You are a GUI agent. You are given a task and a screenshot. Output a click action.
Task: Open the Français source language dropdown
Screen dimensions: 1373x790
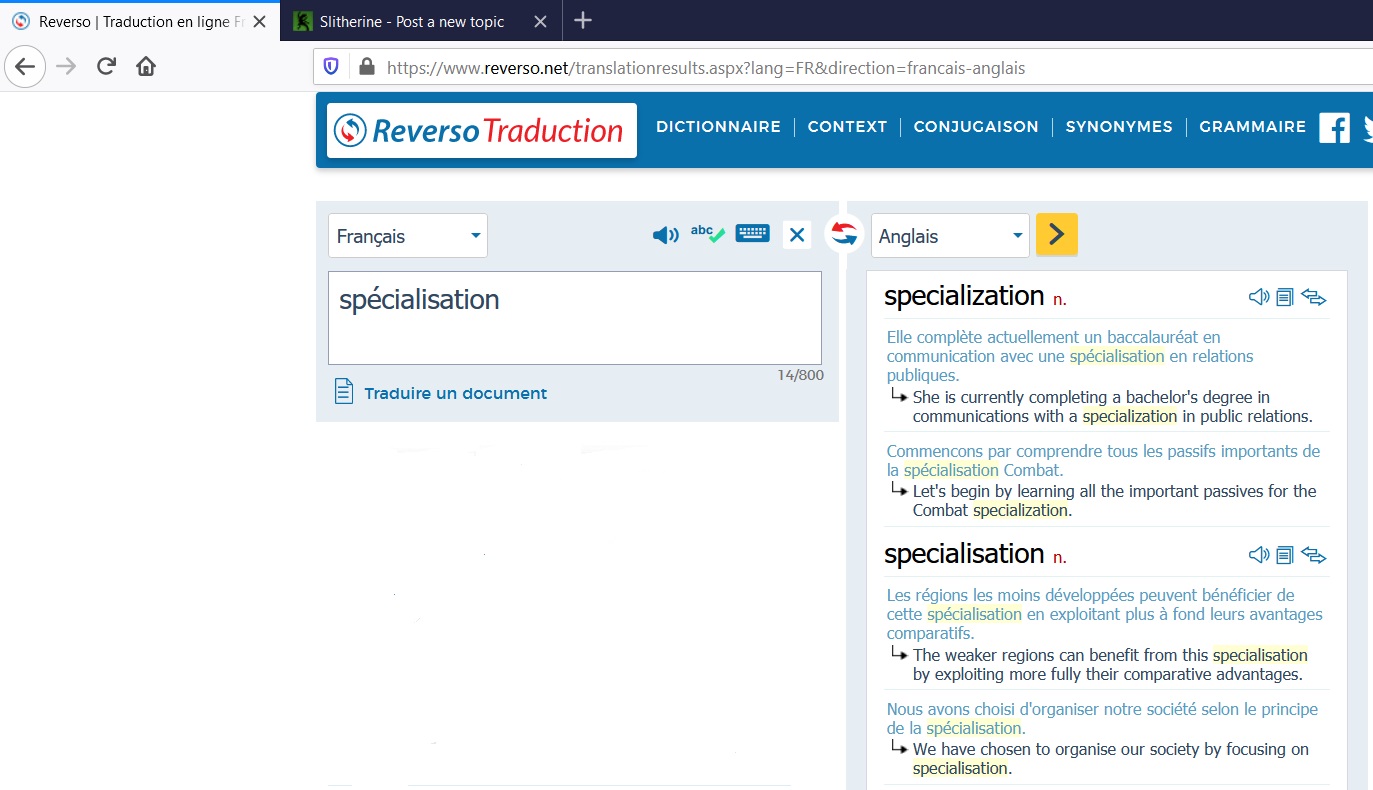tap(408, 236)
